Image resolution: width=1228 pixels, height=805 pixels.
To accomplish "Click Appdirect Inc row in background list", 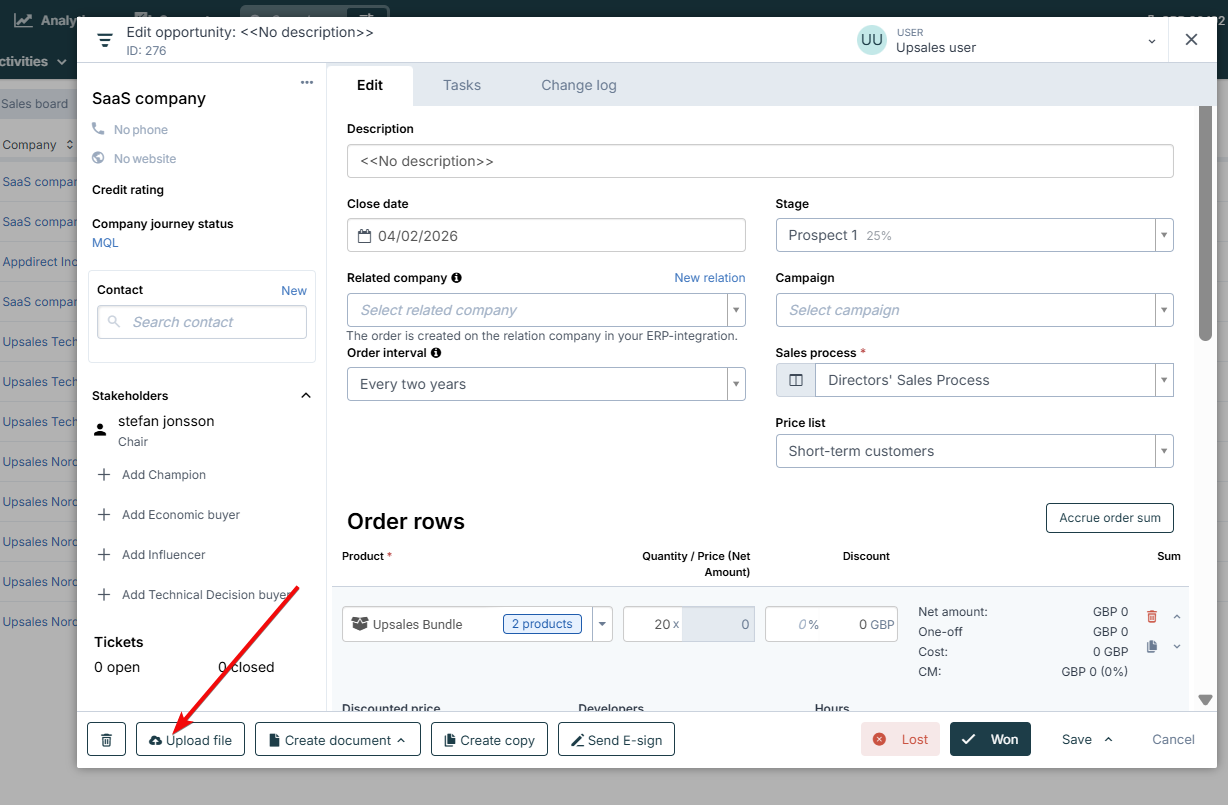I will (x=39, y=262).
